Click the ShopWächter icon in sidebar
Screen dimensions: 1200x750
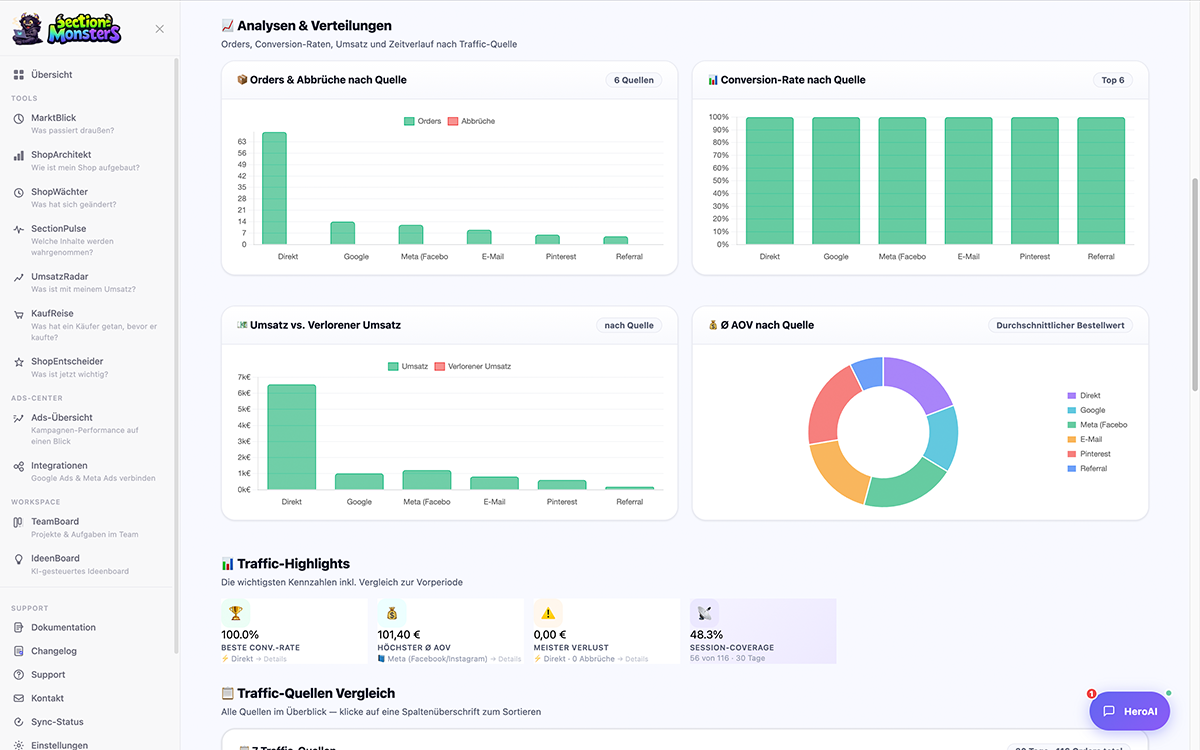pos(19,192)
